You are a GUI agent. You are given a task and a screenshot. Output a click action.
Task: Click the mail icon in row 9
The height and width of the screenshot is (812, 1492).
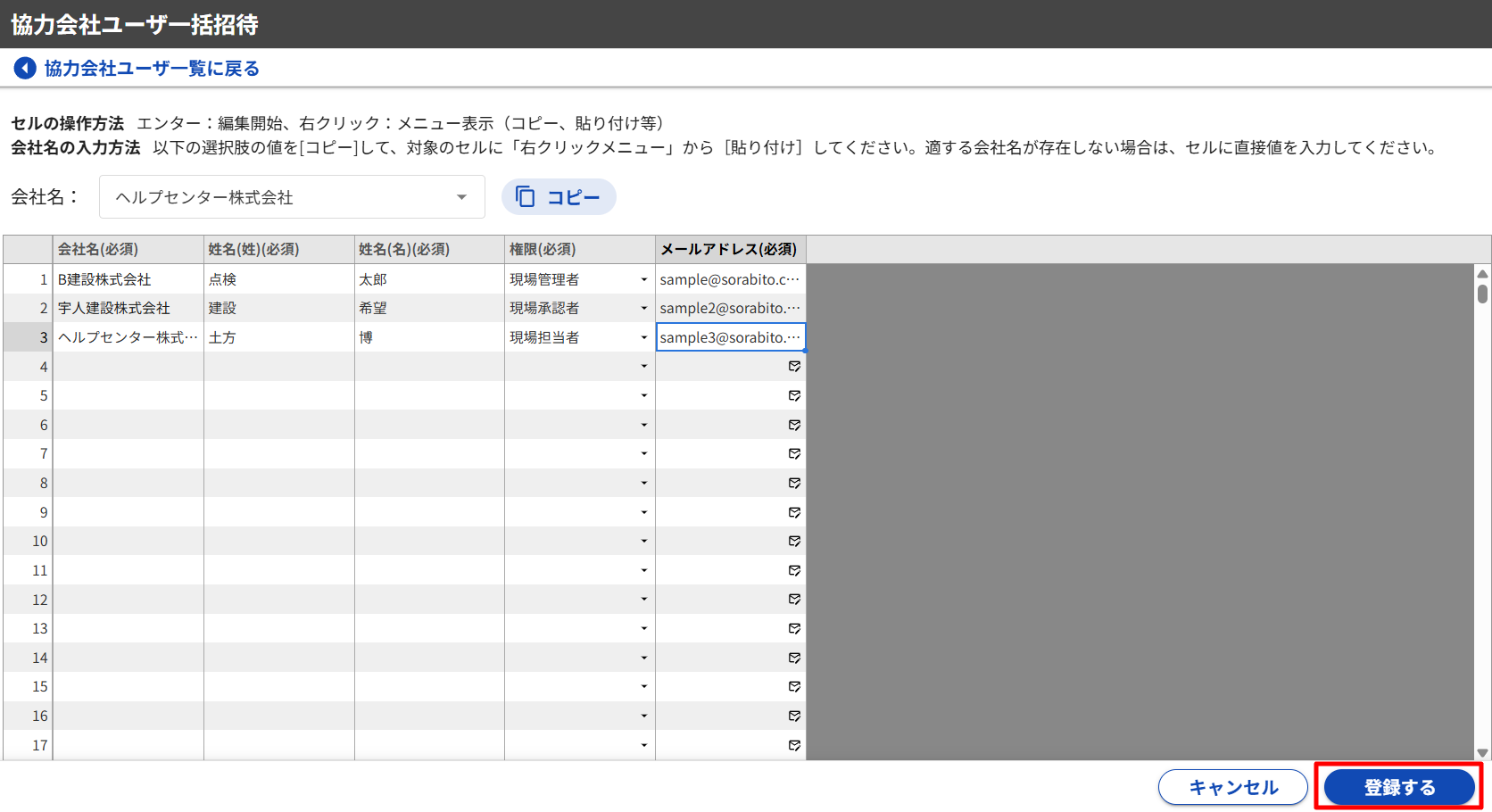[794, 512]
